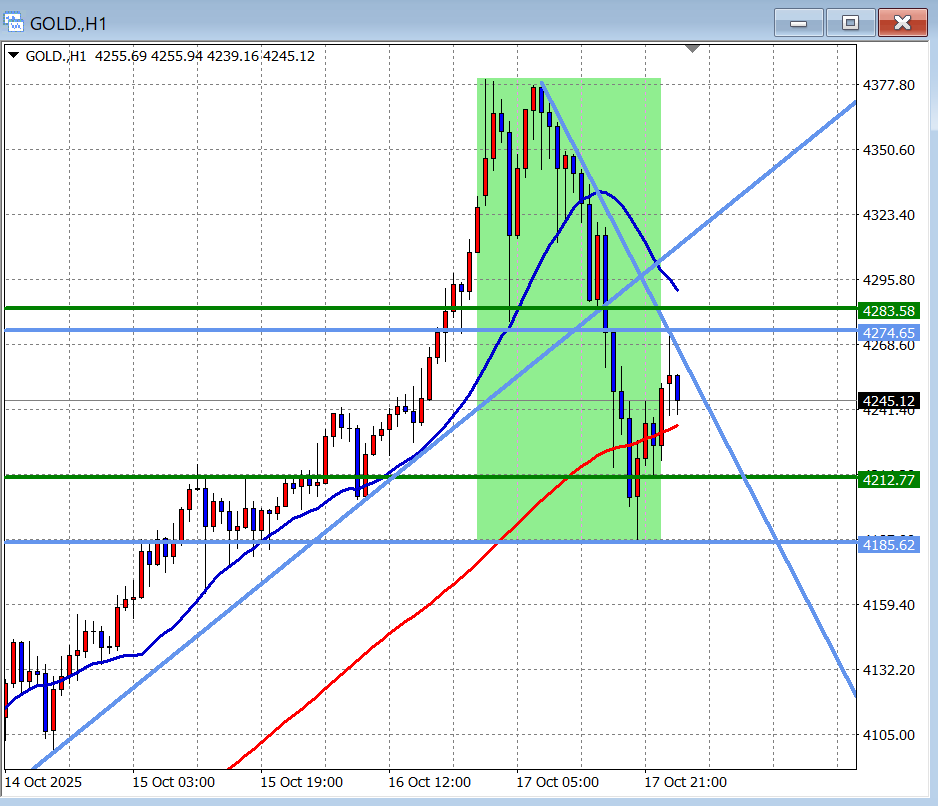938x806 pixels.
Task: Click the current price label 4245.12
Action: (888, 402)
